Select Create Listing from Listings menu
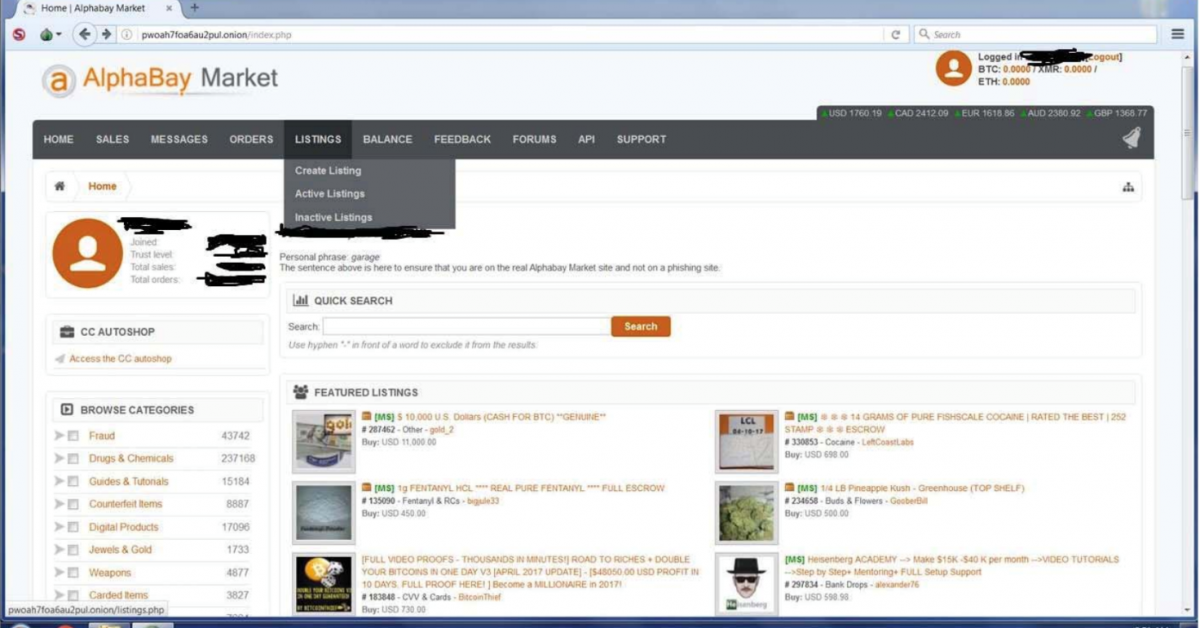Image resolution: width=1200 pixels, height=628 pixels. point(328,171)
